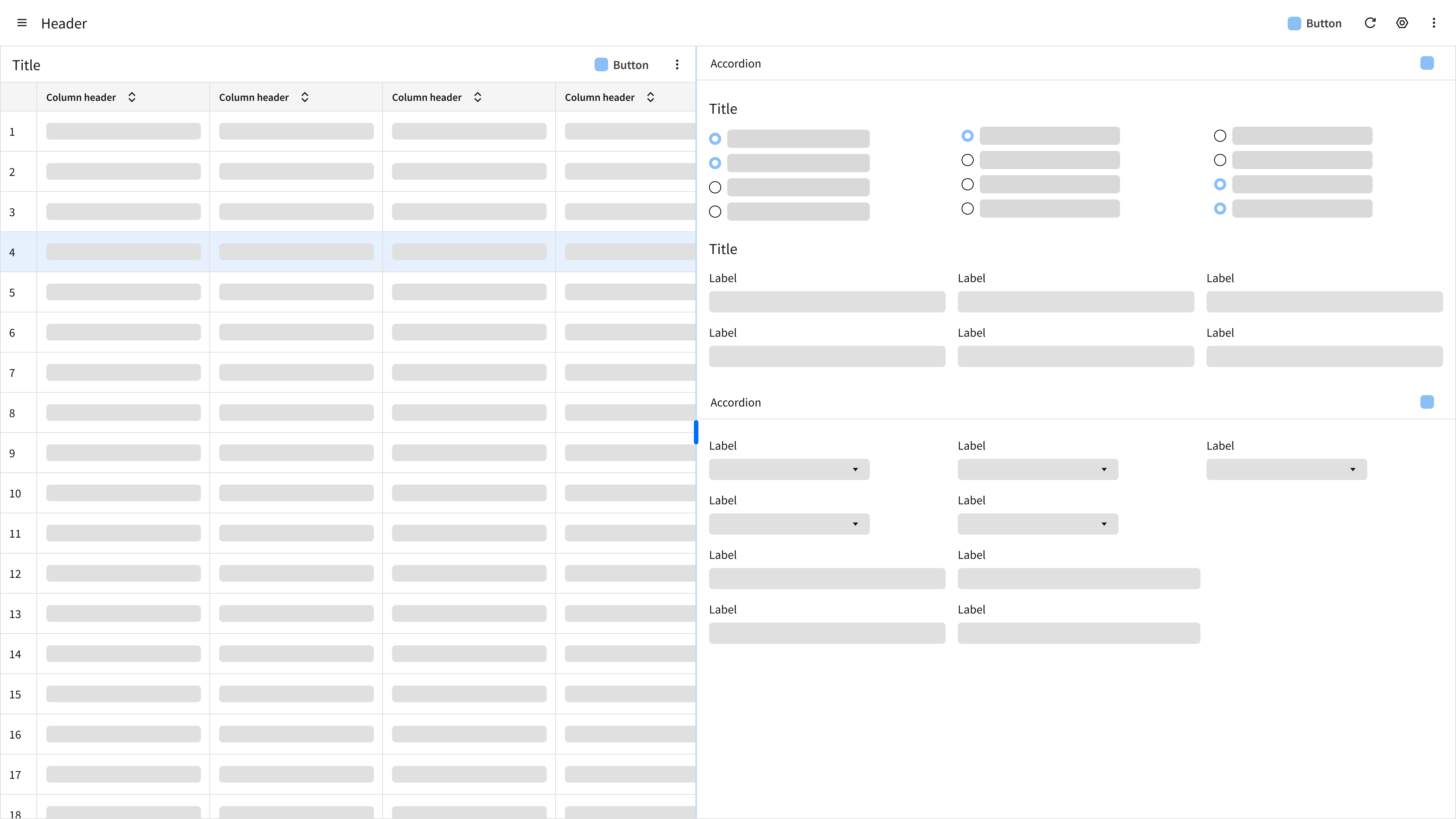Sort the fourth Column header
Screen dimensions: 1456x819
(651, 97)
